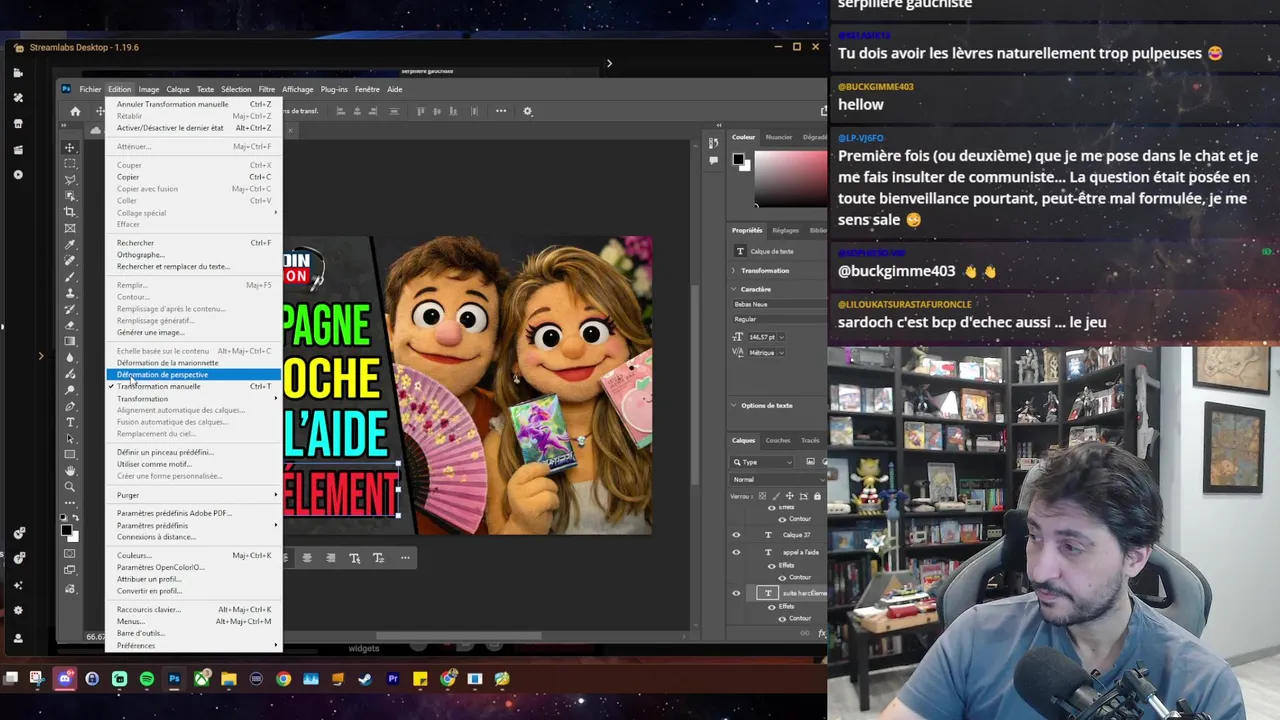Toggle checked Transformation manuelle menu entry
Viewport: 1280px width, 720px height.
tap(193, 386)
